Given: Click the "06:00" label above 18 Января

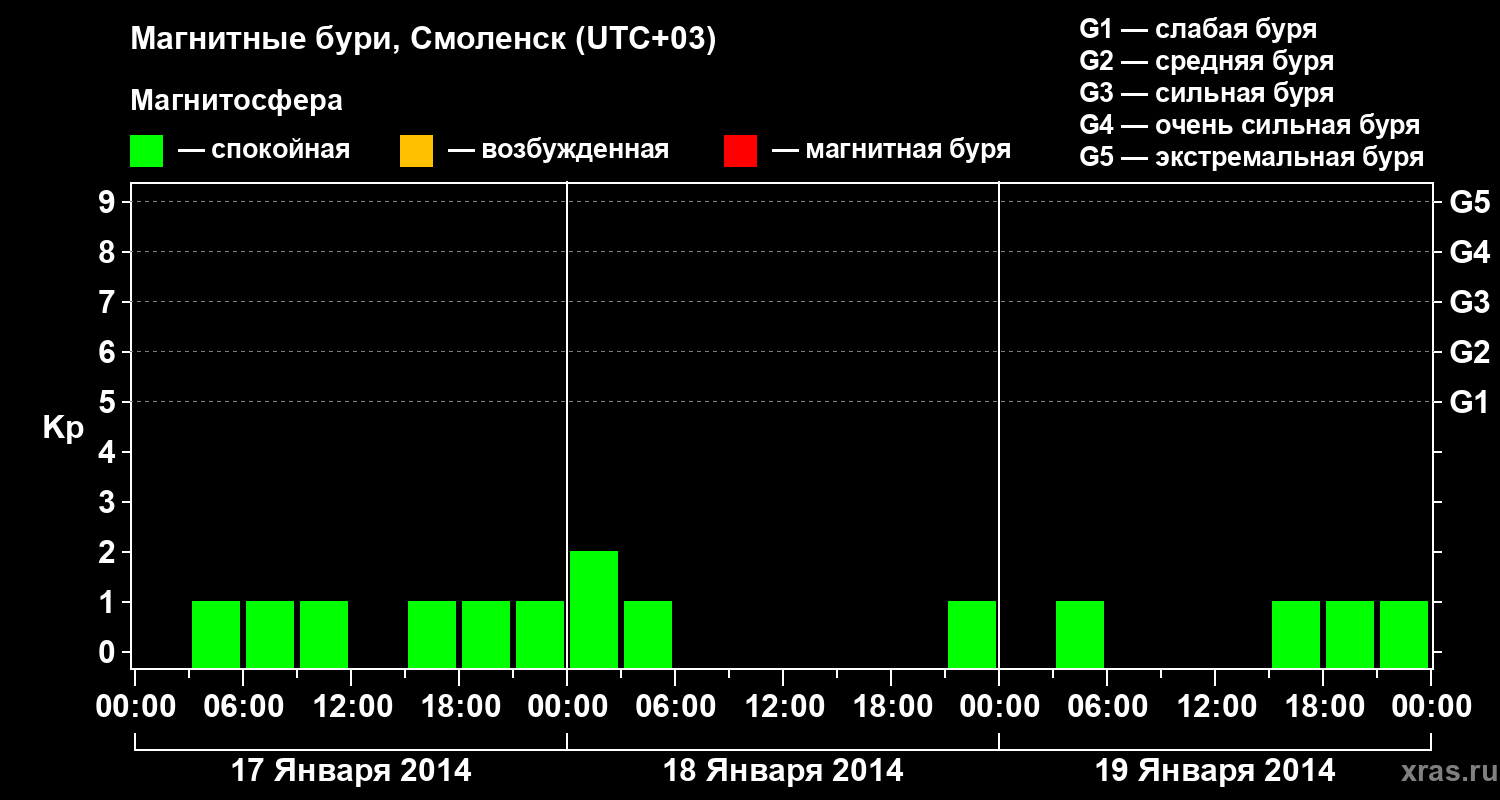Looking at the screenshot, I should pos(674,707).
